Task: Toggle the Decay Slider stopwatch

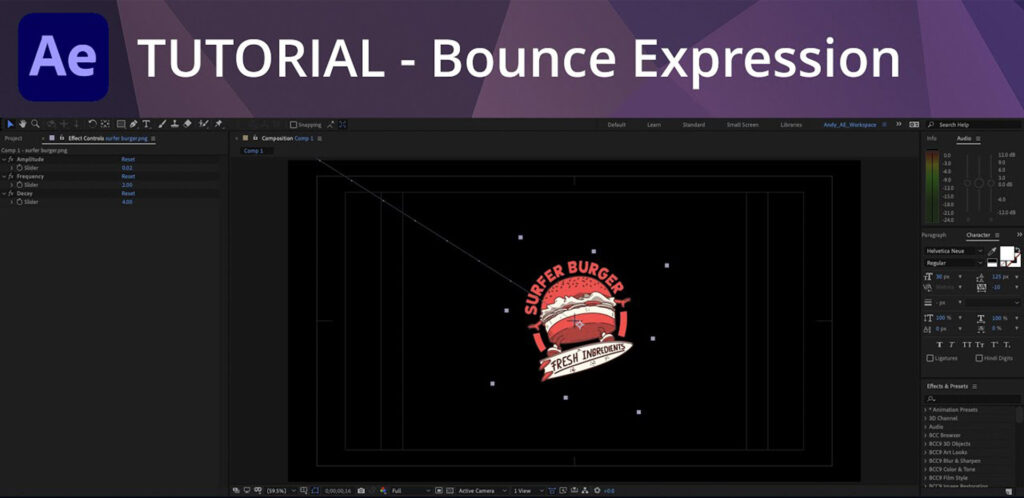Action: [x=19, y=202]
